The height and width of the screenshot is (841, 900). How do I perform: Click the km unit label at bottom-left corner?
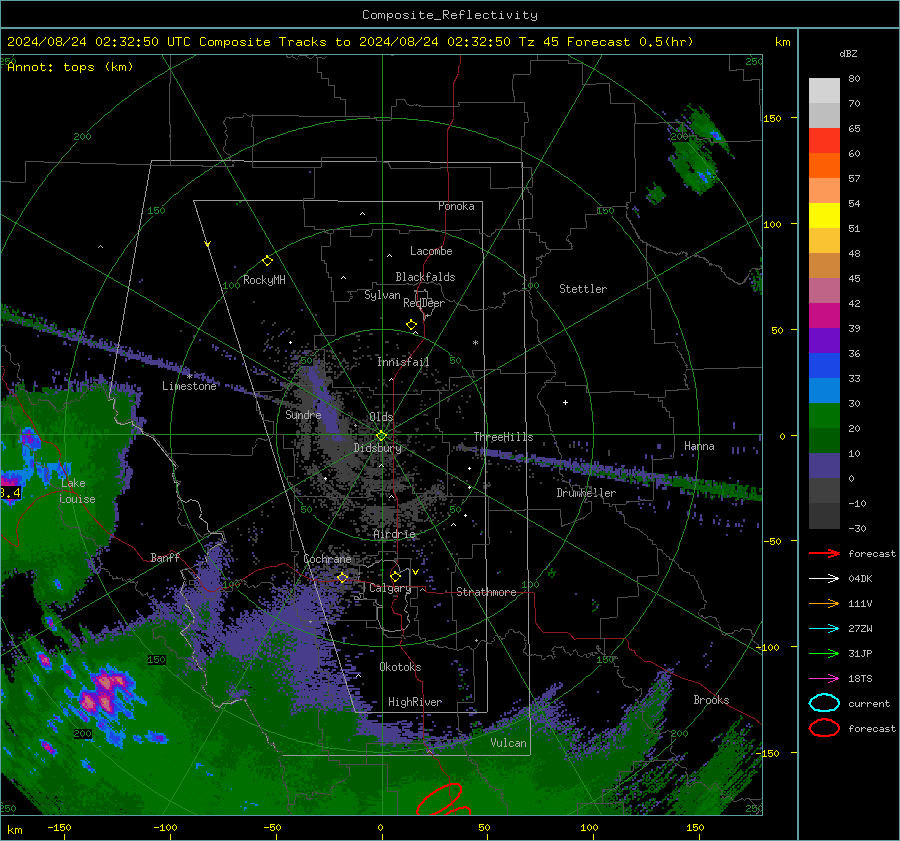coord(14,830)
